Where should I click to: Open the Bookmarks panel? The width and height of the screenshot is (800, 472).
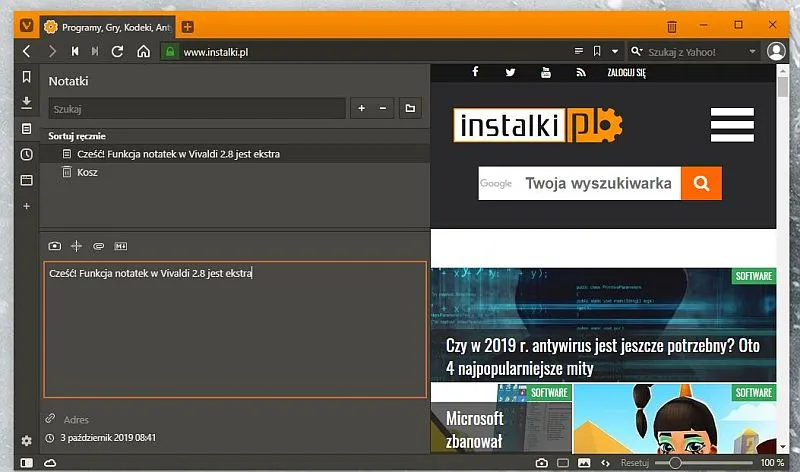coord(27,77)
